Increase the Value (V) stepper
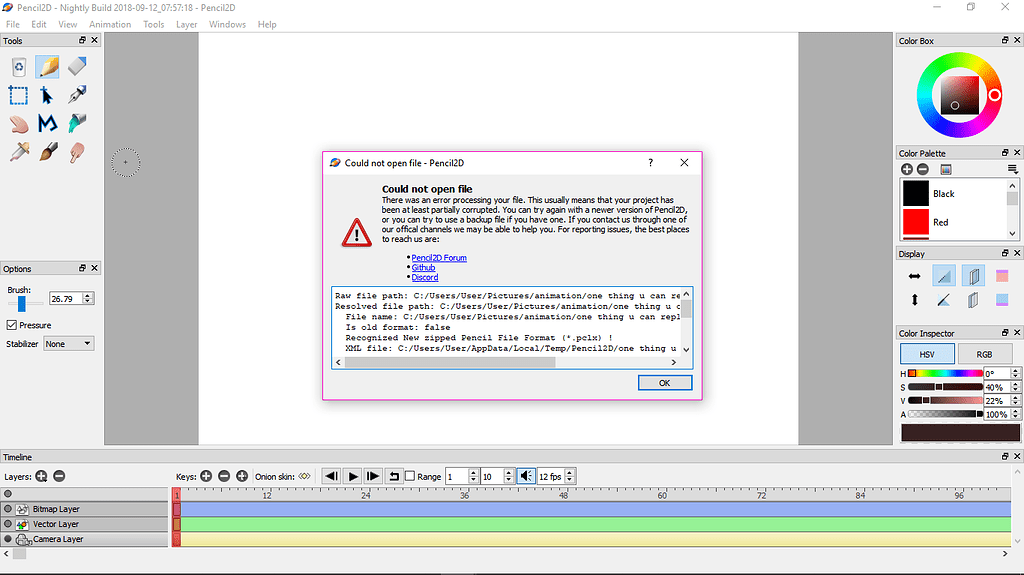This screenshot has width=1024, height=575. 1015,397
